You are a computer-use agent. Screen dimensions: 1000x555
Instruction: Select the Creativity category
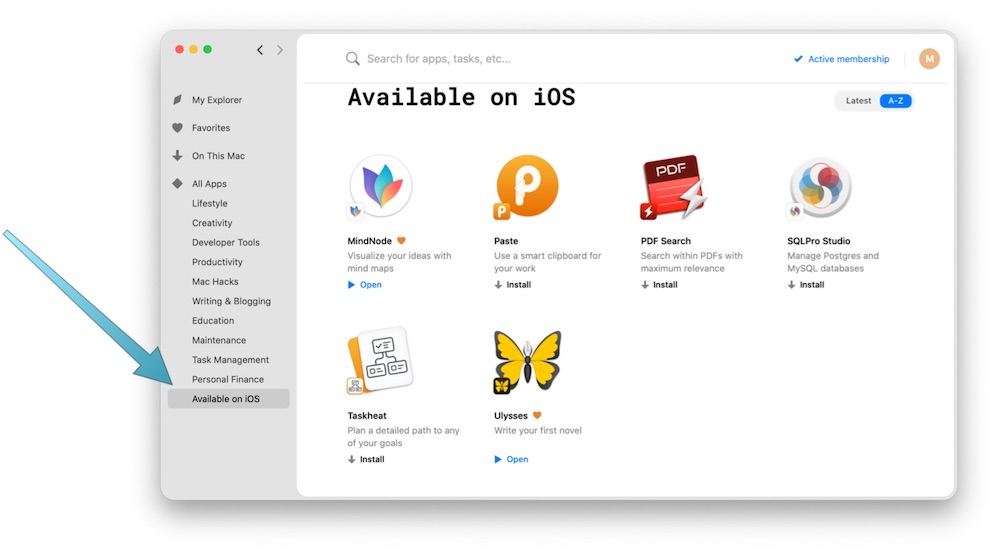click(212, 223)
